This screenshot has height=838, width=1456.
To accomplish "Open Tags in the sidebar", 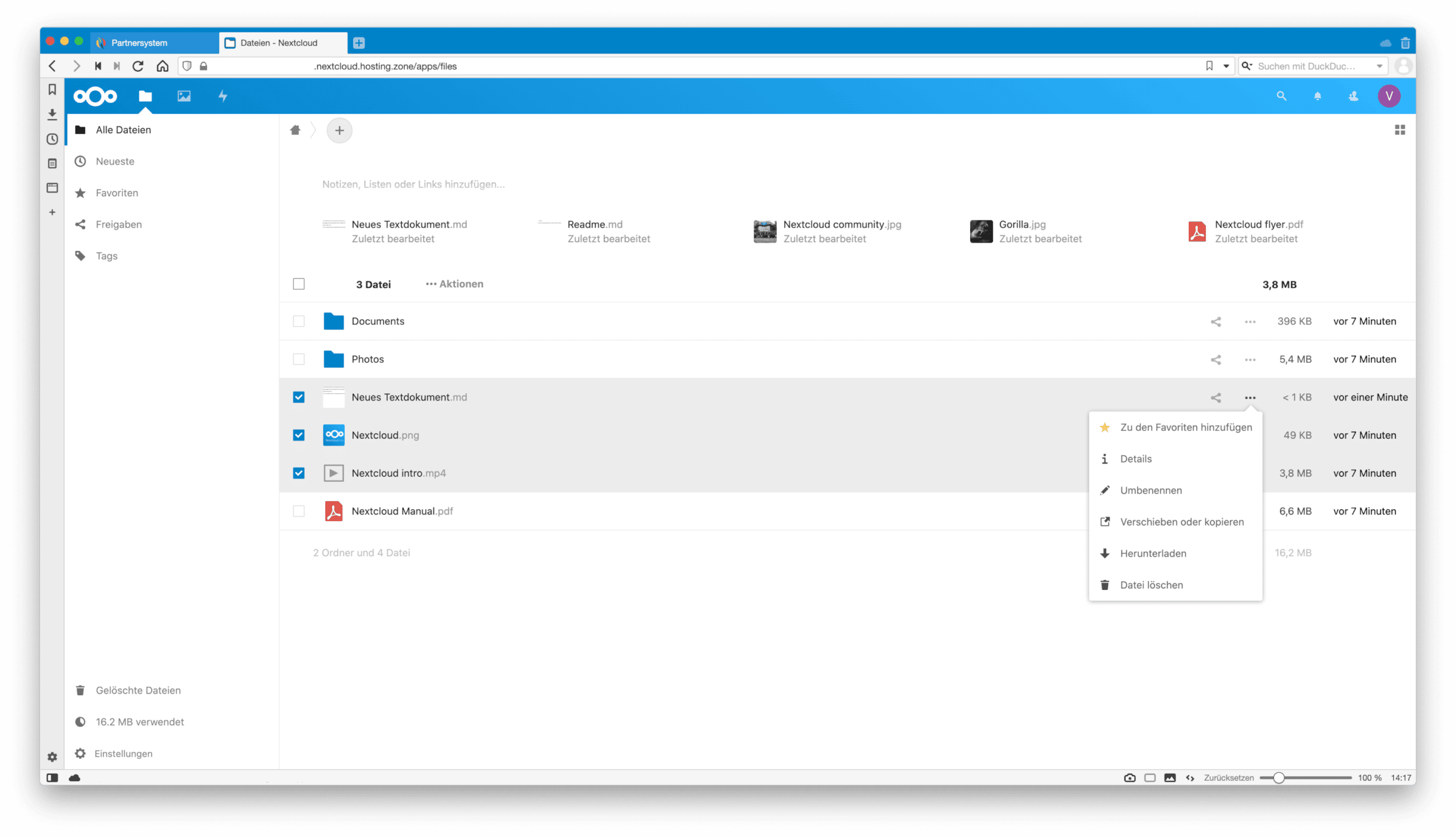I will point(172,256).
